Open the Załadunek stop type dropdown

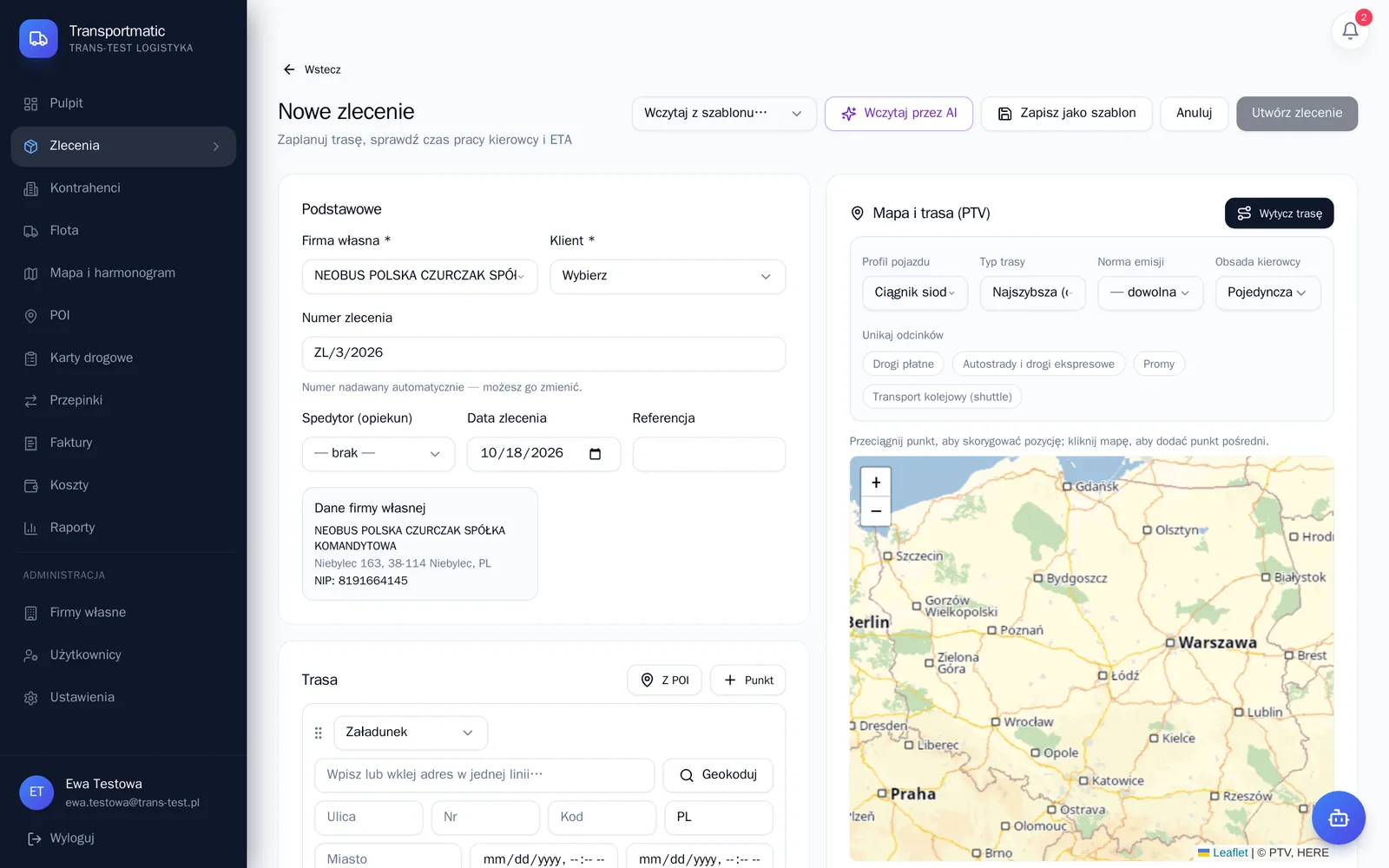coord(411,733)
